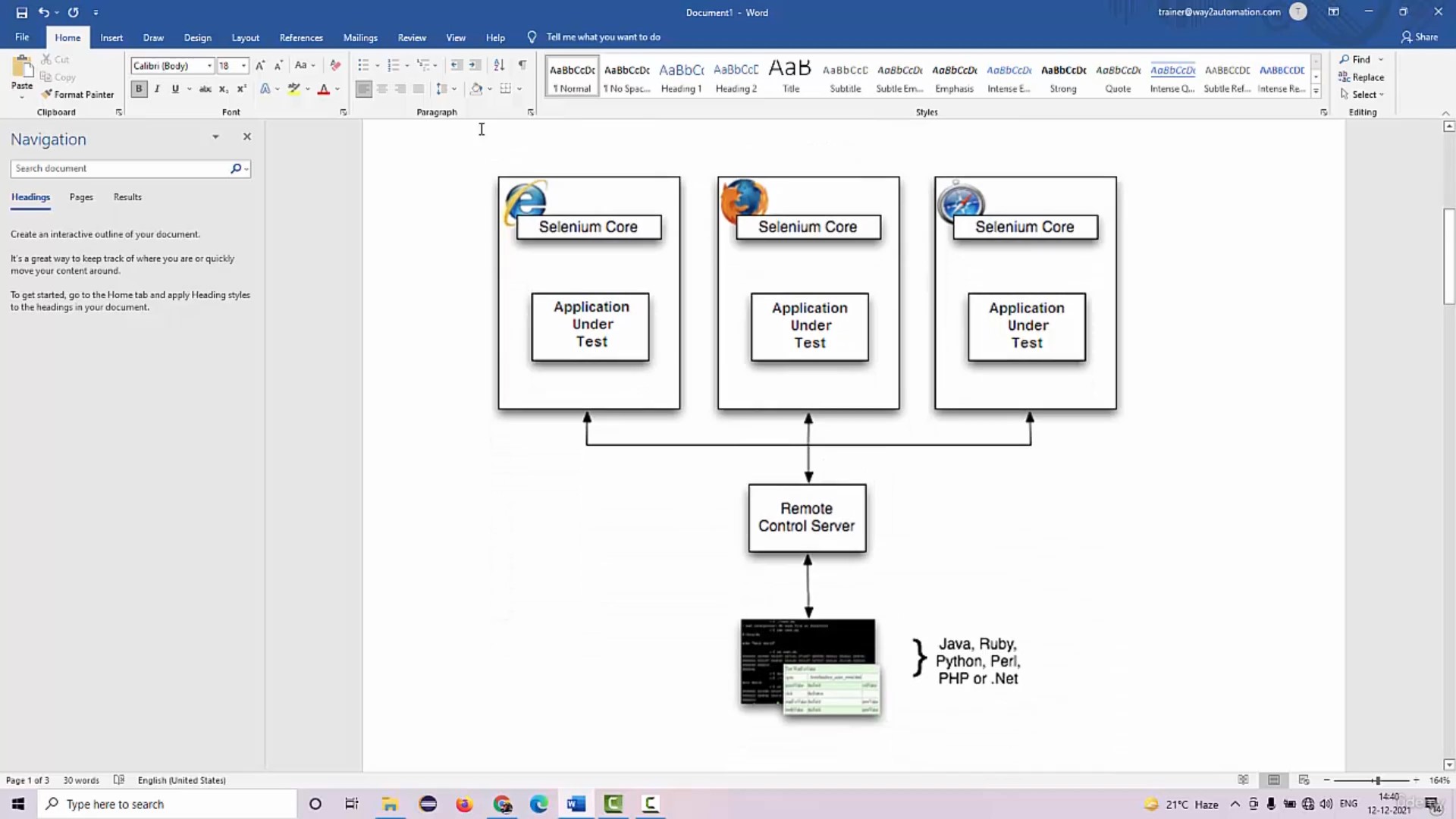
Task: Click the Share button
Action: point(1419,37)
